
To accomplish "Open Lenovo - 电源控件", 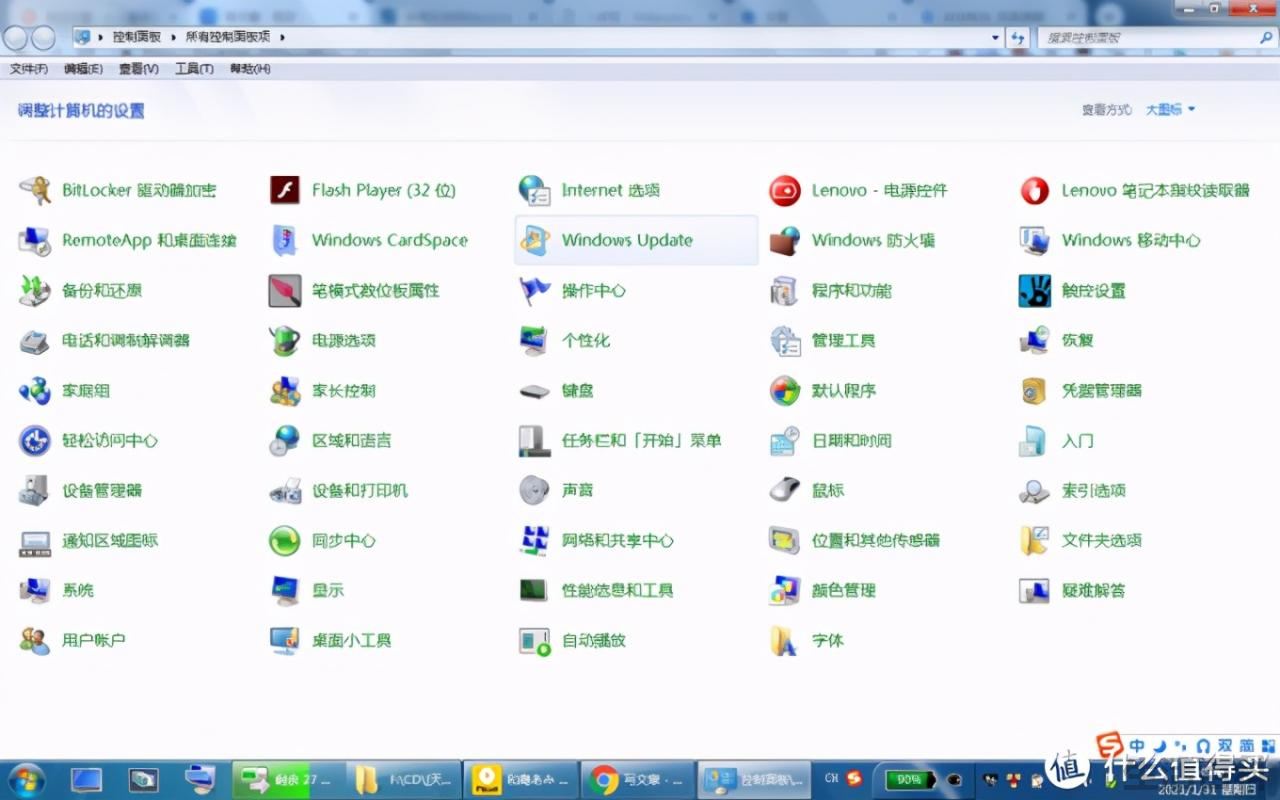I will tap(859, 190).
